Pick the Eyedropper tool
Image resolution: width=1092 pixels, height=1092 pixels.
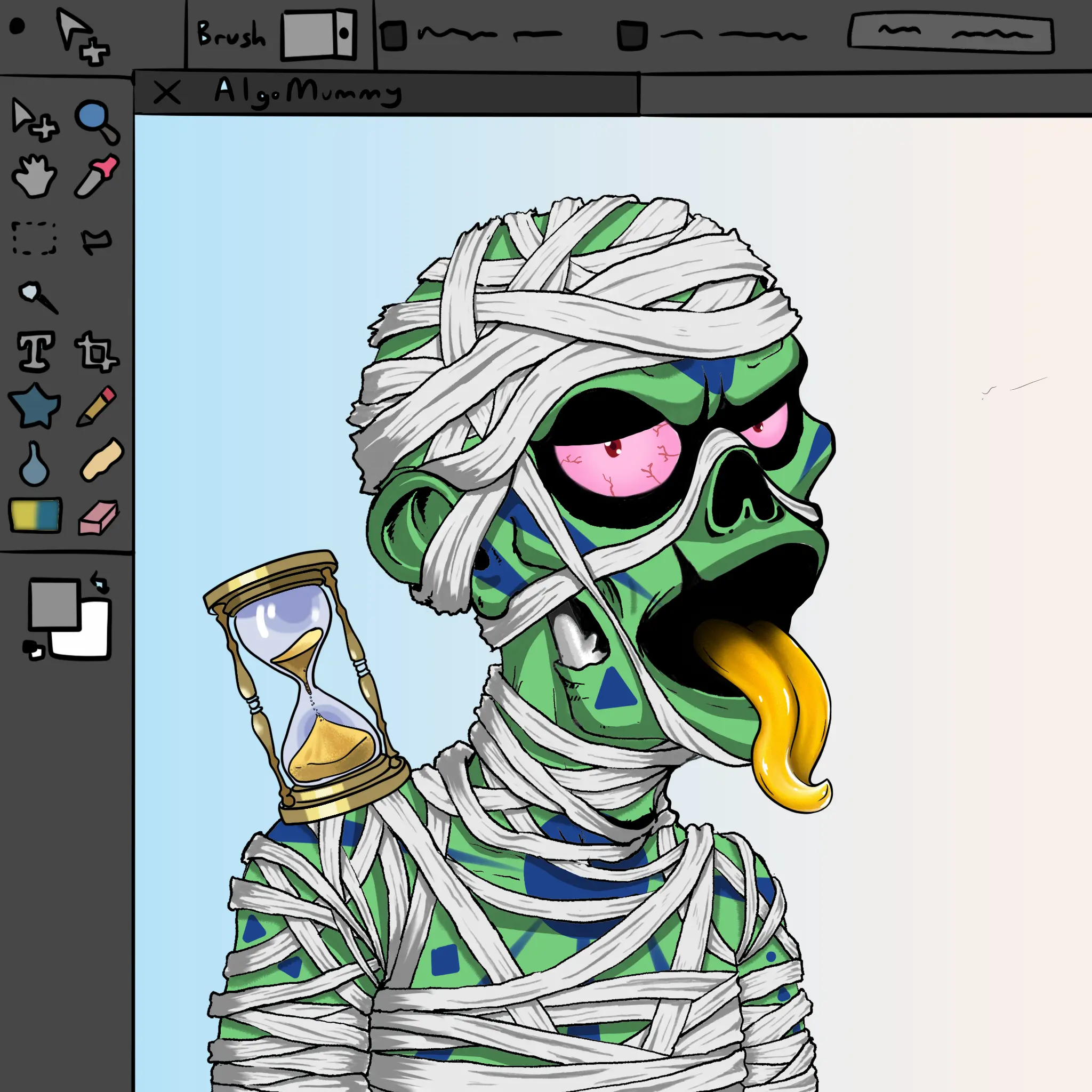pos(97,176)
